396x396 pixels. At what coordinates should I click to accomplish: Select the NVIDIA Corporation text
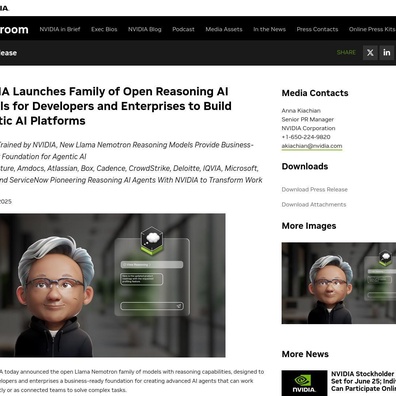[x=308, y=128]
